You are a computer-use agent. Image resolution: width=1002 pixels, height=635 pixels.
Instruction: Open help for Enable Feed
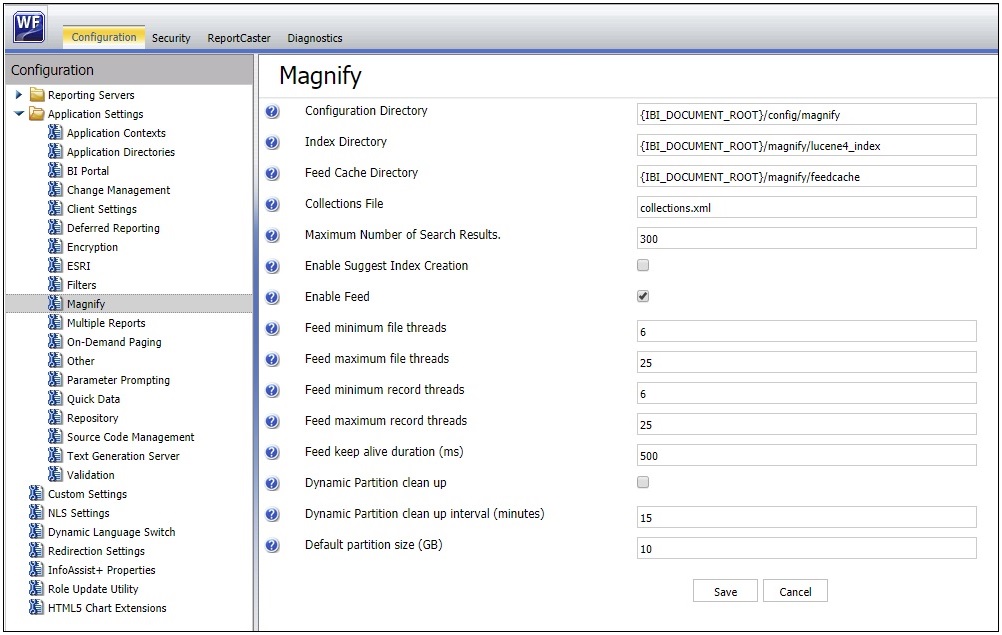272,298
